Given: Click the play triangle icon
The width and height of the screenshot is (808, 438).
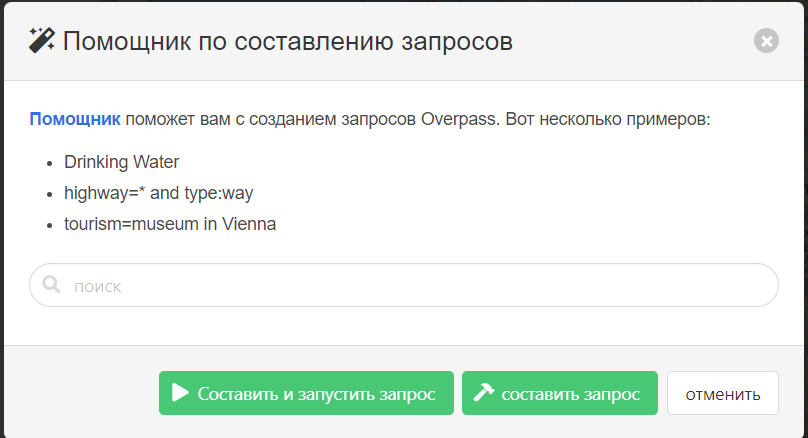Looking at the screenshot, I should coord(180,393).
